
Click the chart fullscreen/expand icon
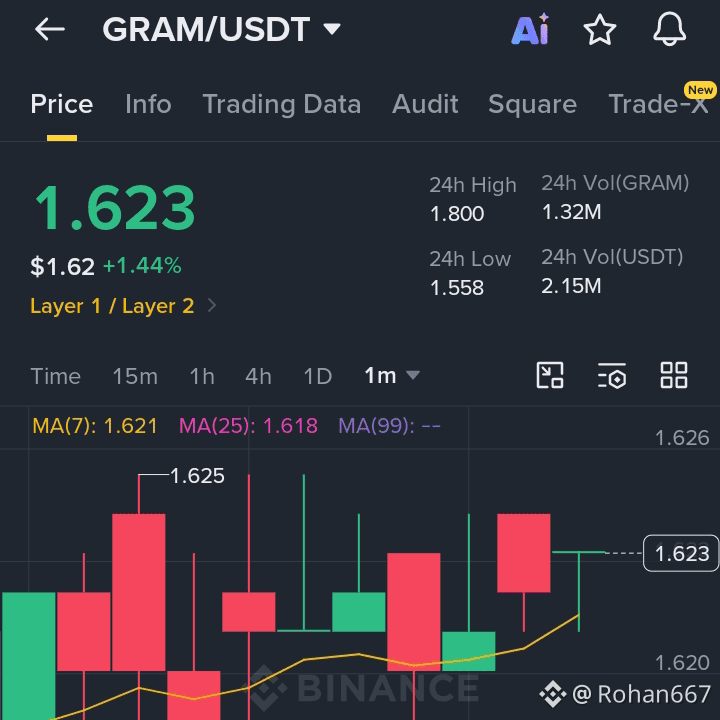[x=550, y=375]
